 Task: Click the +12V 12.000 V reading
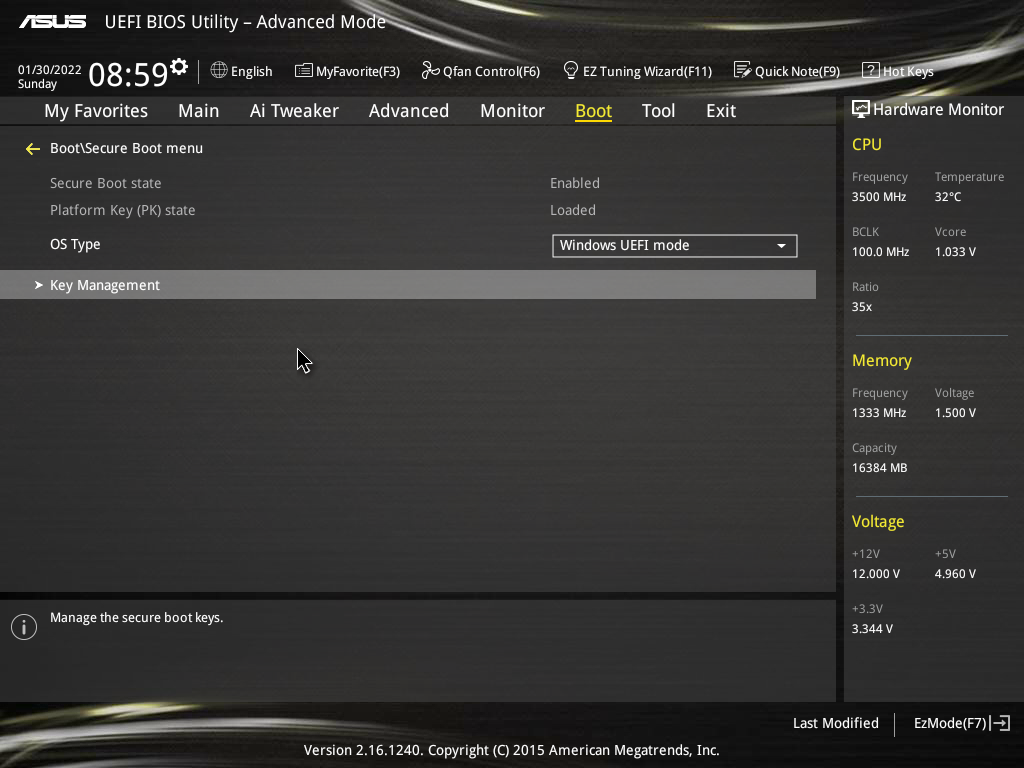875,573
